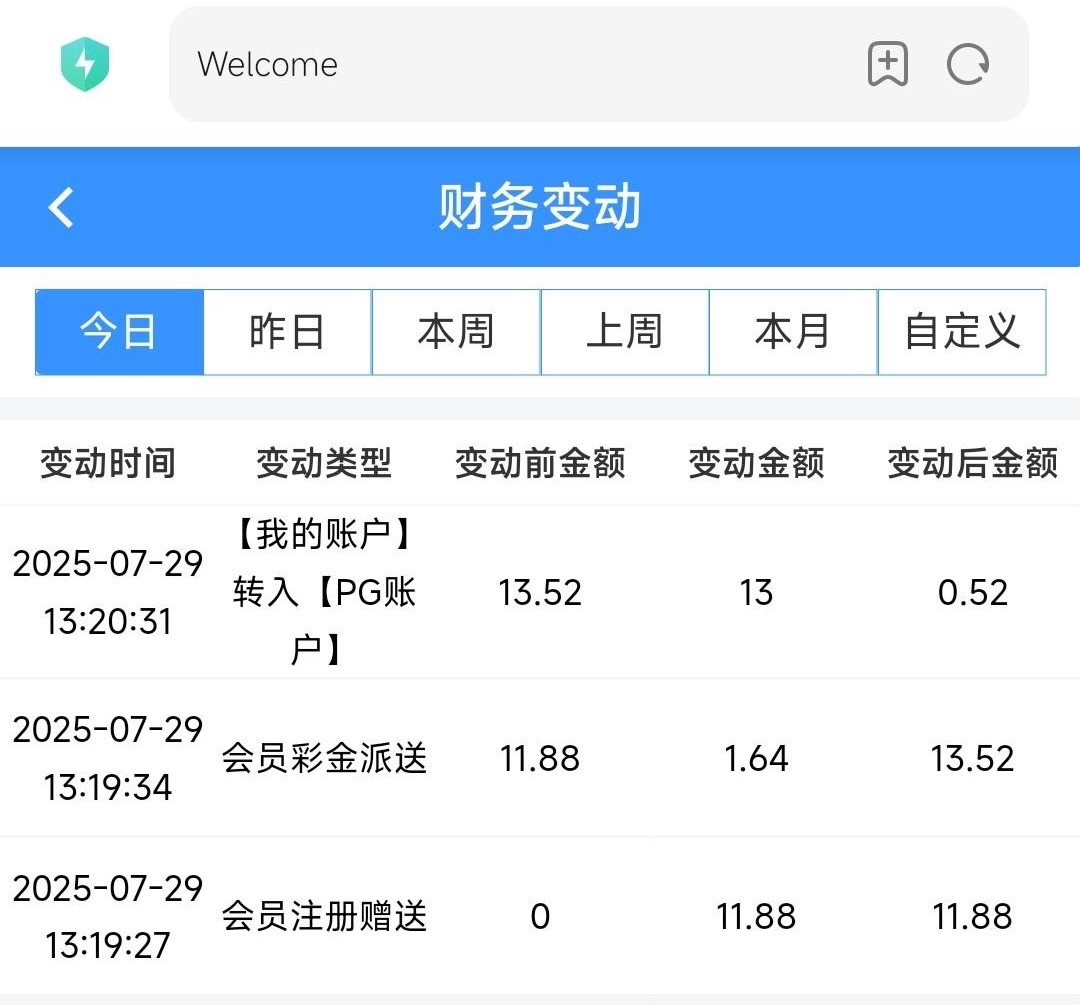Tap the green lightning shield icon
1080x1005 pixels.
pyautogui.click(x=85, y=65)
